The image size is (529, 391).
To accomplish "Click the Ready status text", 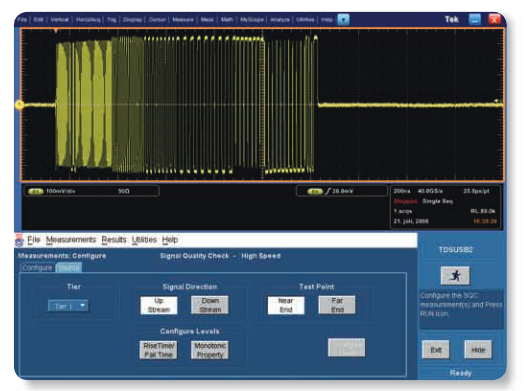I will (460, 373).
